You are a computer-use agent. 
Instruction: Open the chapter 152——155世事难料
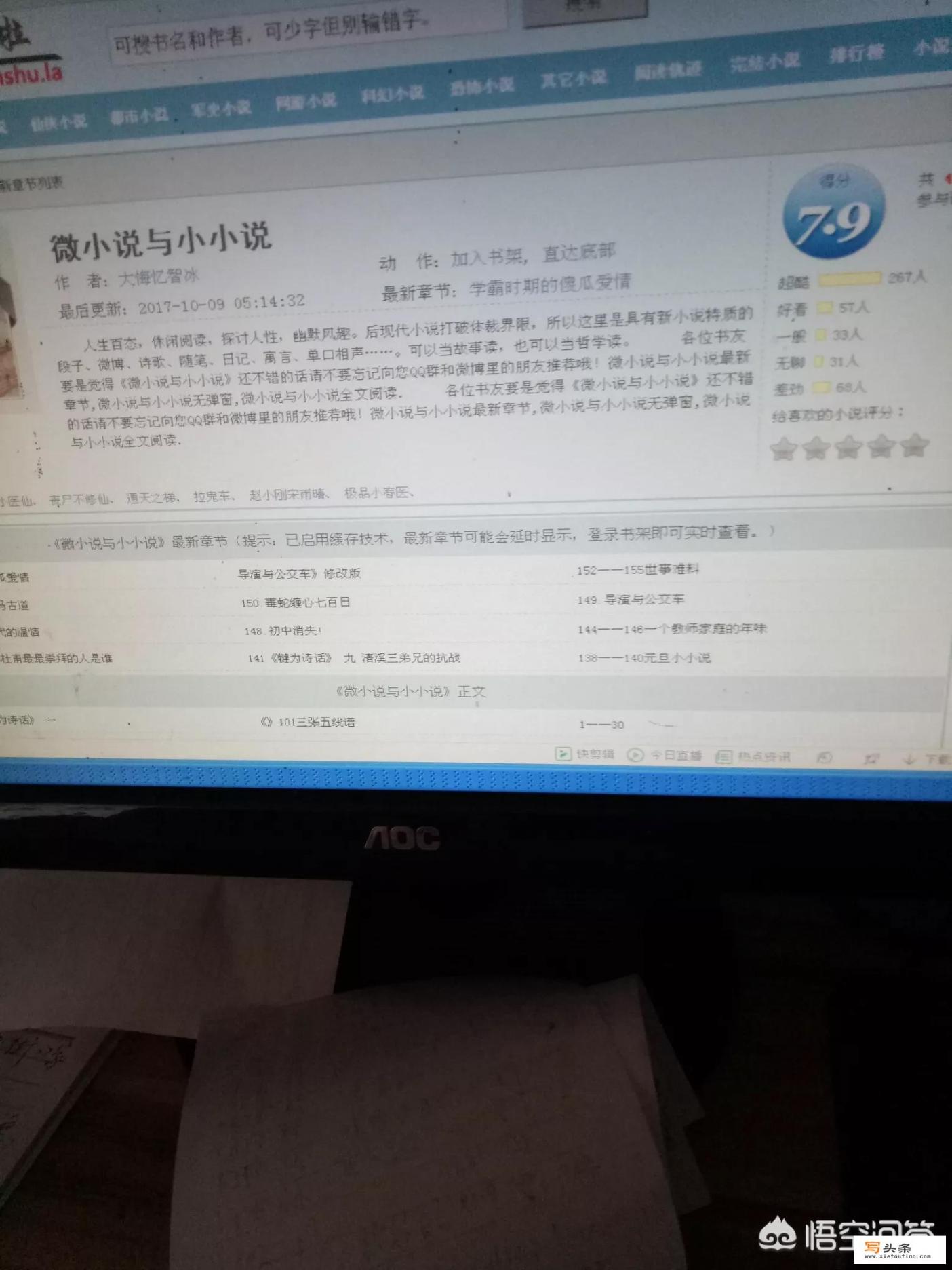pos(637,569)
